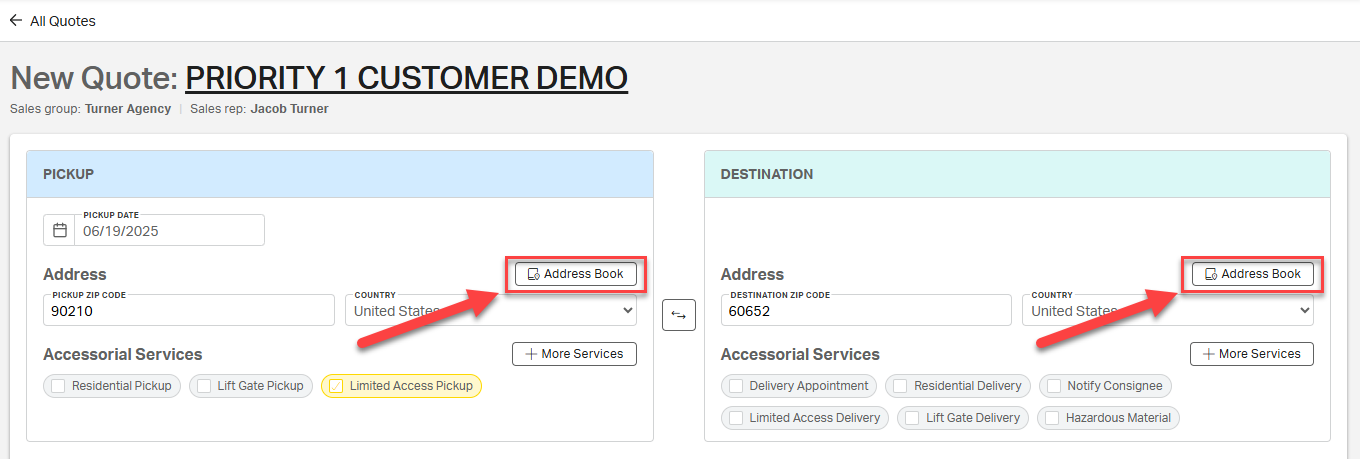1360x459 pixels.
Task: Click All Quotes link text
Action: 63,21
